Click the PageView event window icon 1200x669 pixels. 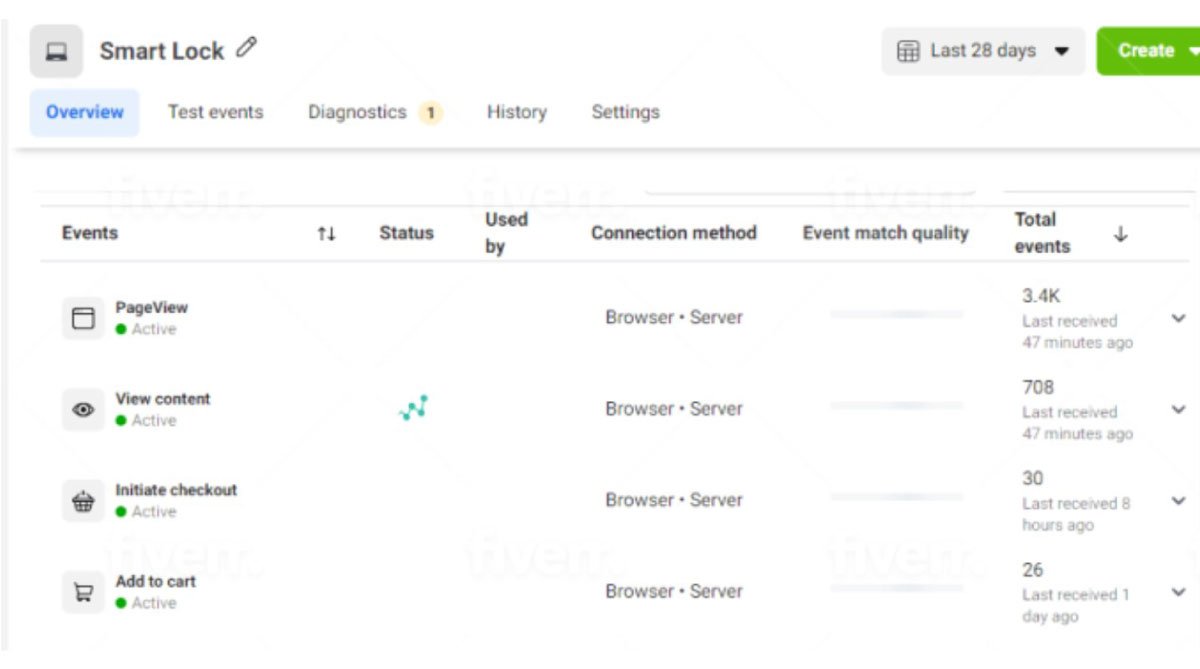pos(83,318)
